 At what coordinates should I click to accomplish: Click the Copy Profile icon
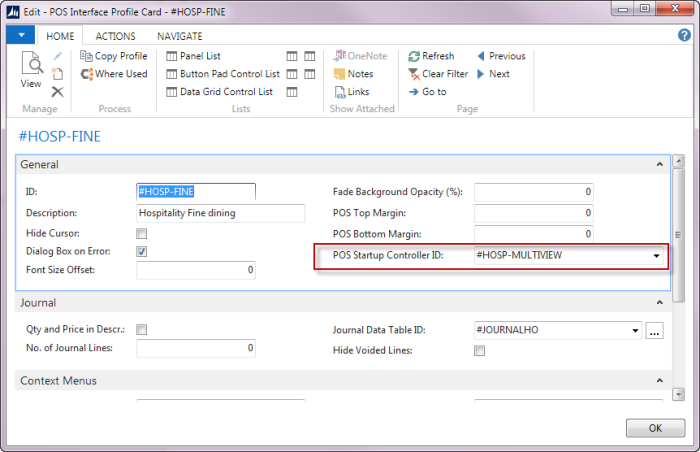[x=87, y=56]
